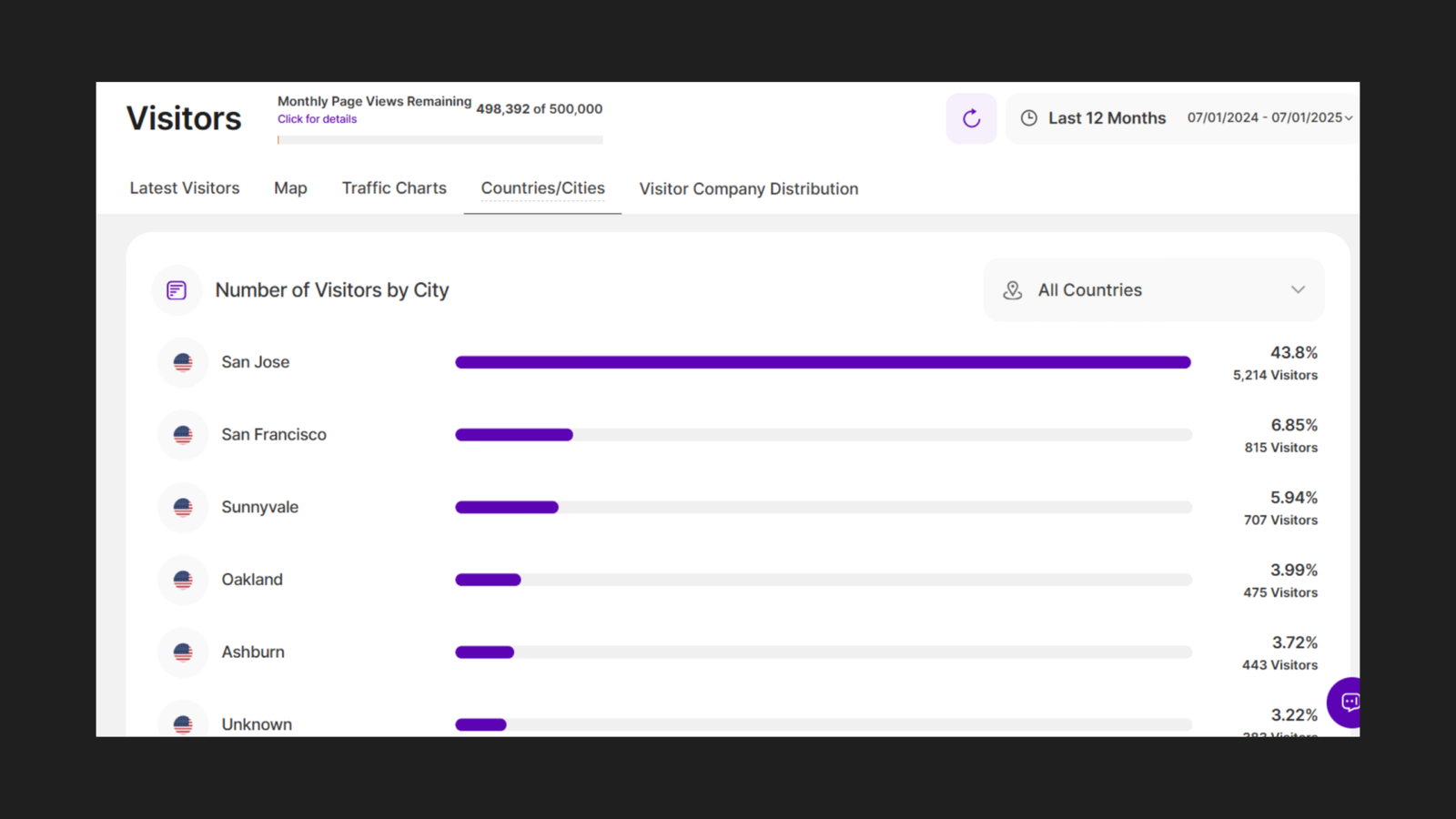Click the flag icon beside Unknown city
Screen dimensions: 1456x819
tap(183, 723)
